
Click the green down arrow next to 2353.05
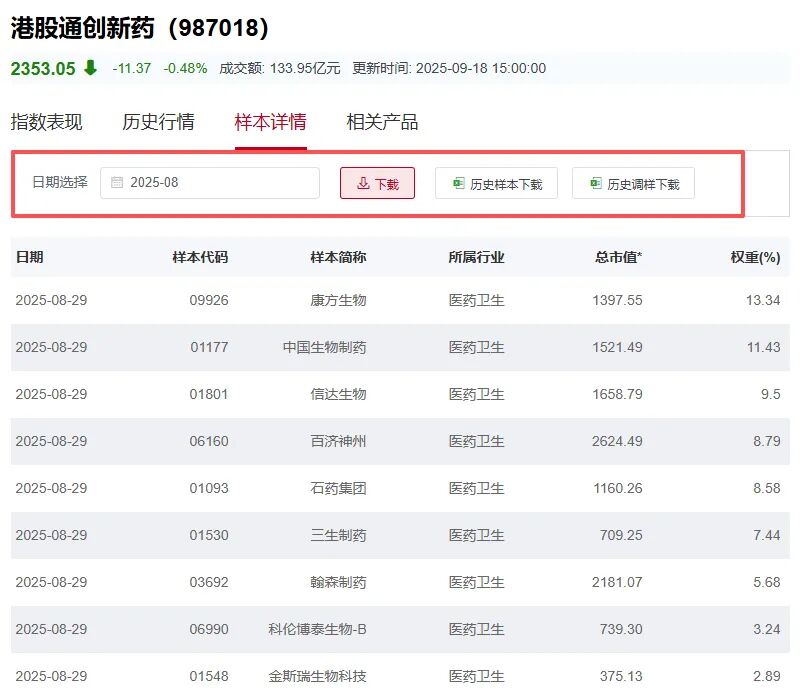tap(90, 68)
